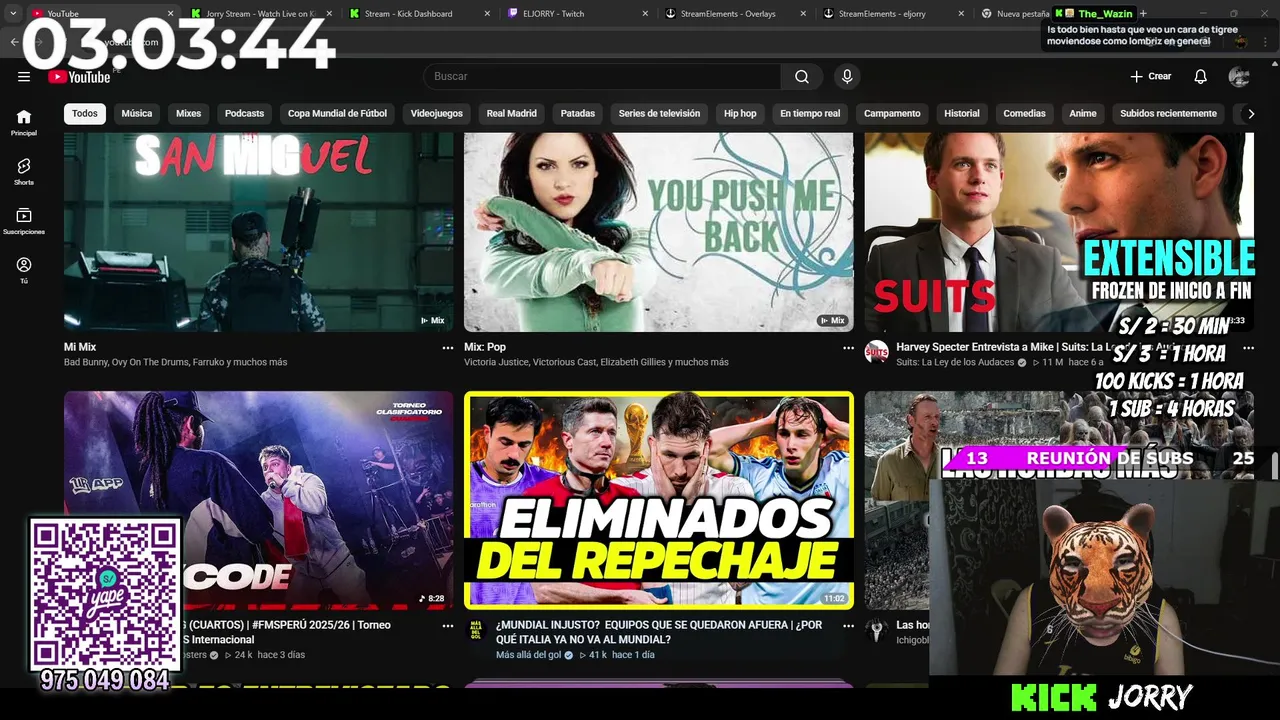
Task: Select the Patadas filter chip
Action: (578, 114)
